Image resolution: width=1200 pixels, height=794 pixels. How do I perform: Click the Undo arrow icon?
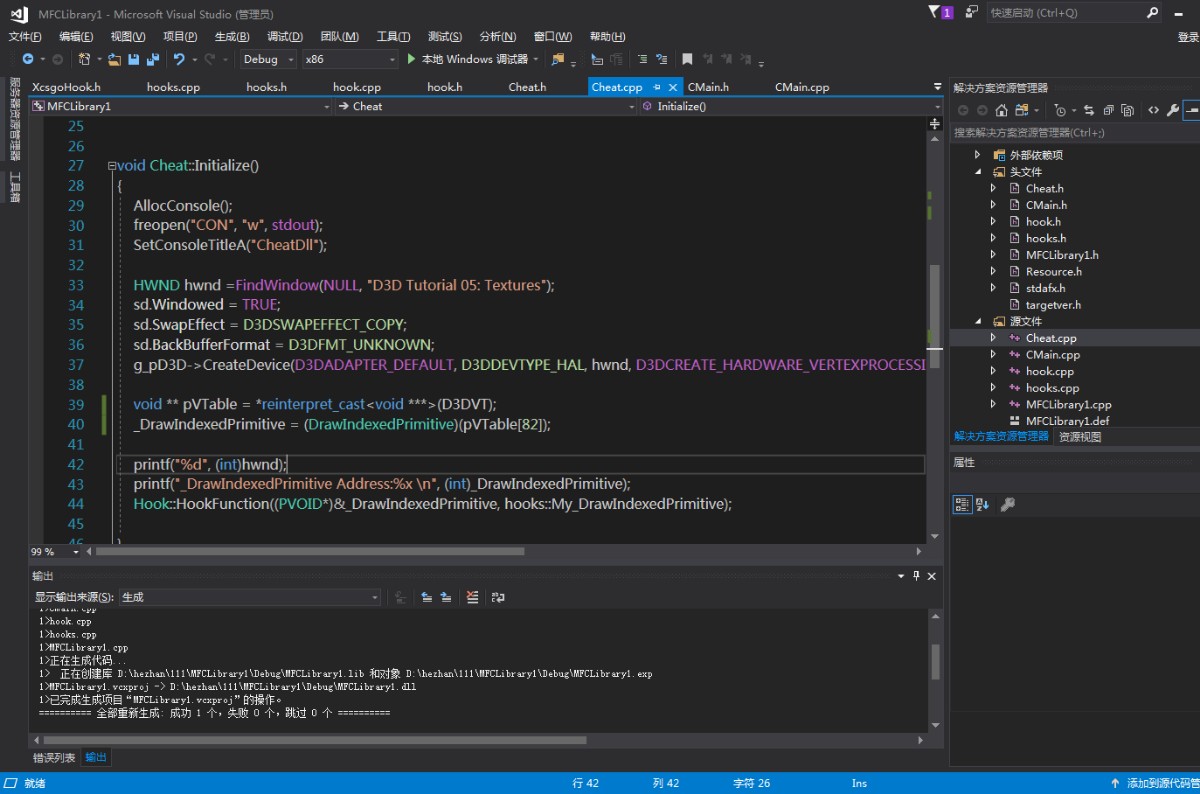pyautogui.click(x=179, y=59)
